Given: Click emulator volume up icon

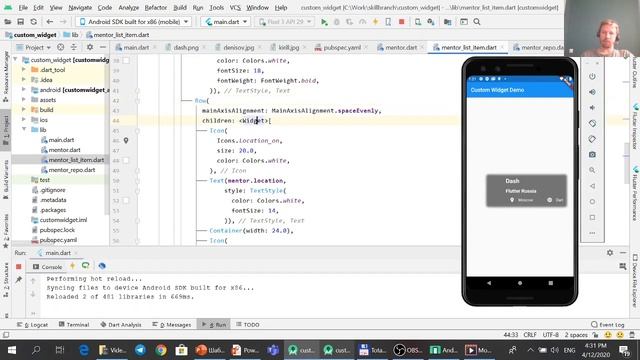Looking at the screenshot, I should click(x=592, y=92).
